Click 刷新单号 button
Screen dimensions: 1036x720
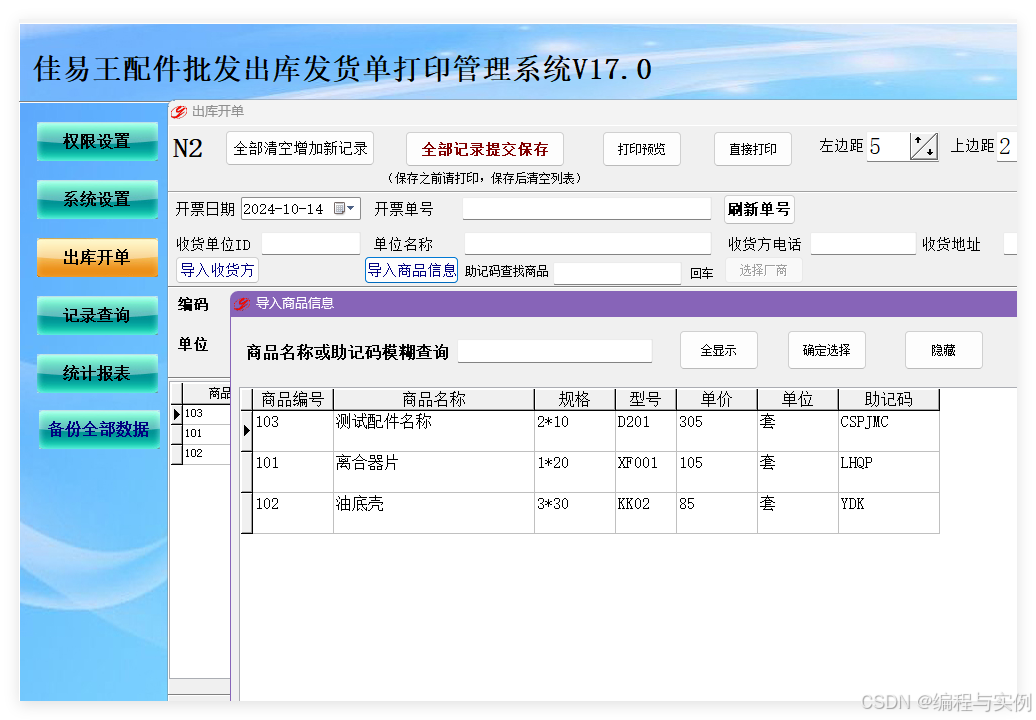click(x=759, y=209)
